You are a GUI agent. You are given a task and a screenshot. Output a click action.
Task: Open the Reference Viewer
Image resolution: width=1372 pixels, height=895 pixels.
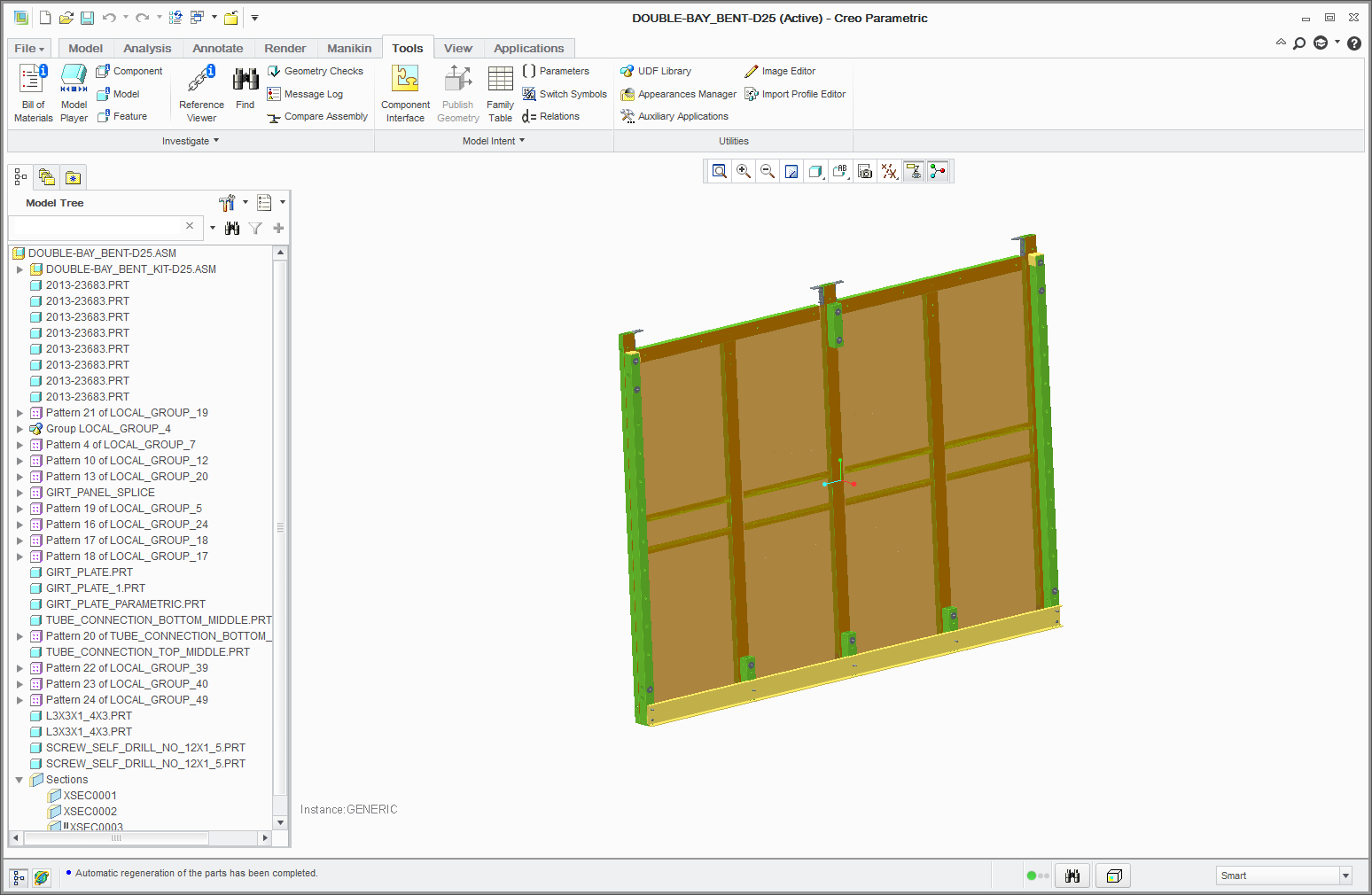point(201,93)
